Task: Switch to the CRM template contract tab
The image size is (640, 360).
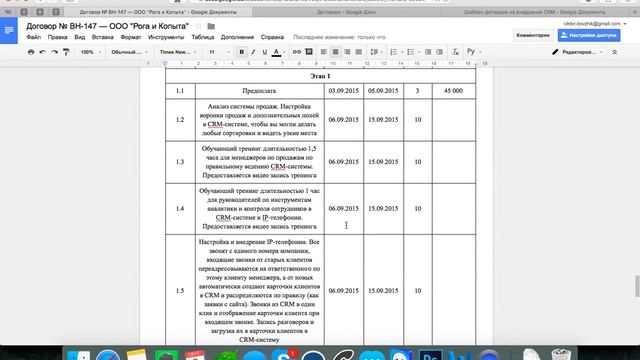Action: tap(535, 12)
